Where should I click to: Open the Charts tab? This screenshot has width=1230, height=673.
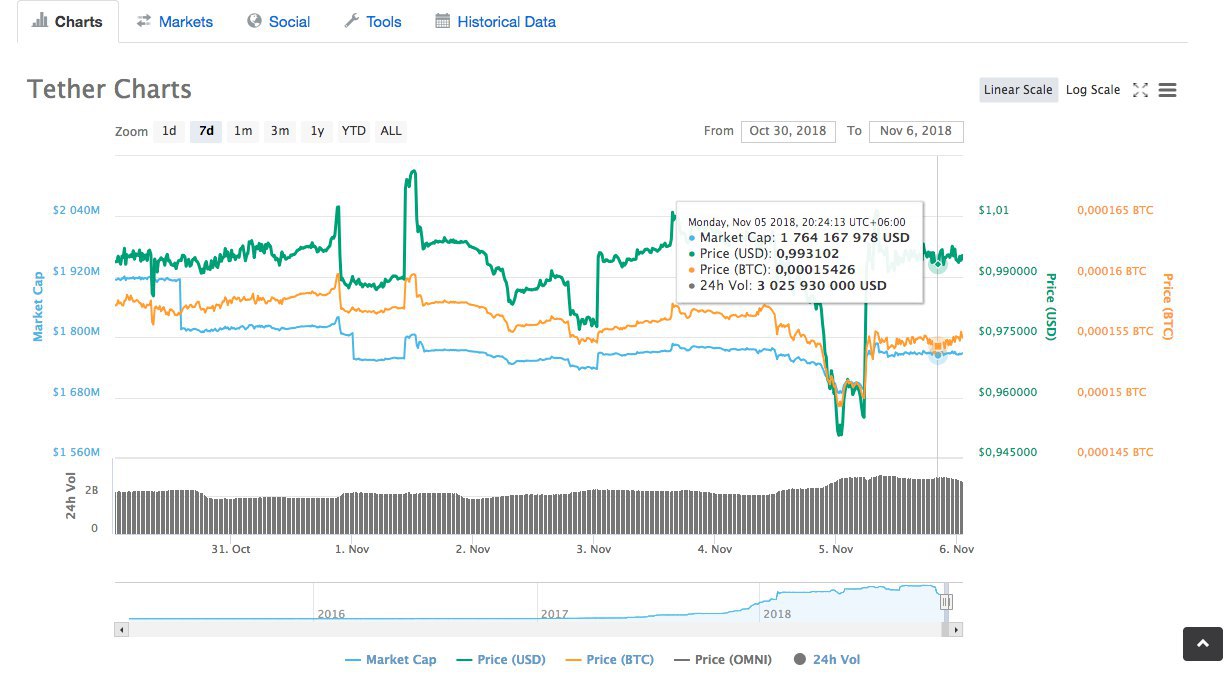[x=67, y=21]
